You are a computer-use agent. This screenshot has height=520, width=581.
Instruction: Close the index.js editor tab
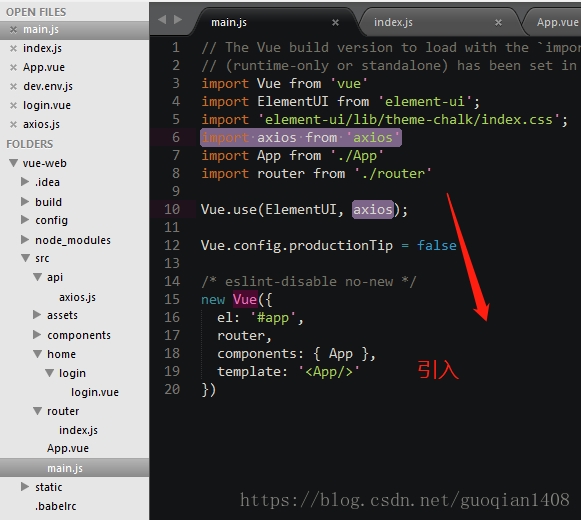coord(498,23)
